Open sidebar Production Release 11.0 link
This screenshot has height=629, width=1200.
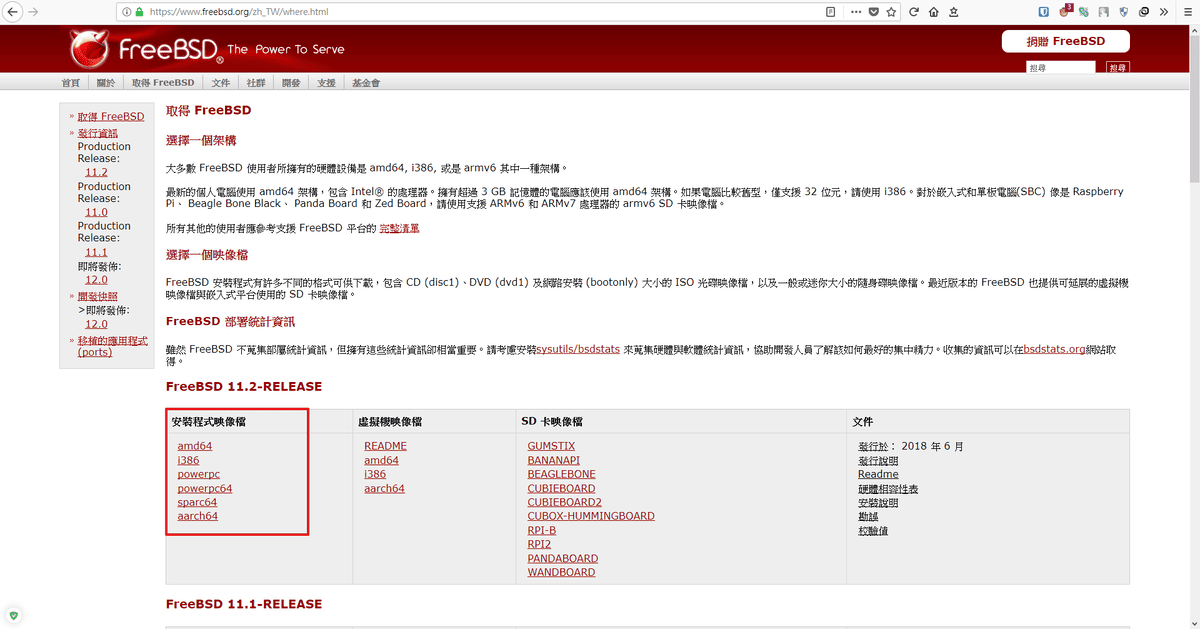[96, 212]
